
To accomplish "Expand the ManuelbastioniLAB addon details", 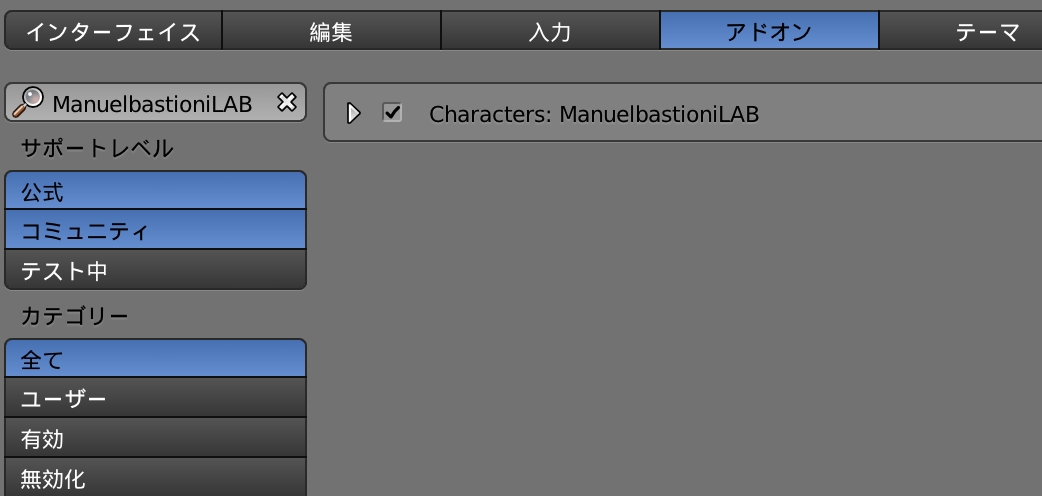I will [354, 114].
